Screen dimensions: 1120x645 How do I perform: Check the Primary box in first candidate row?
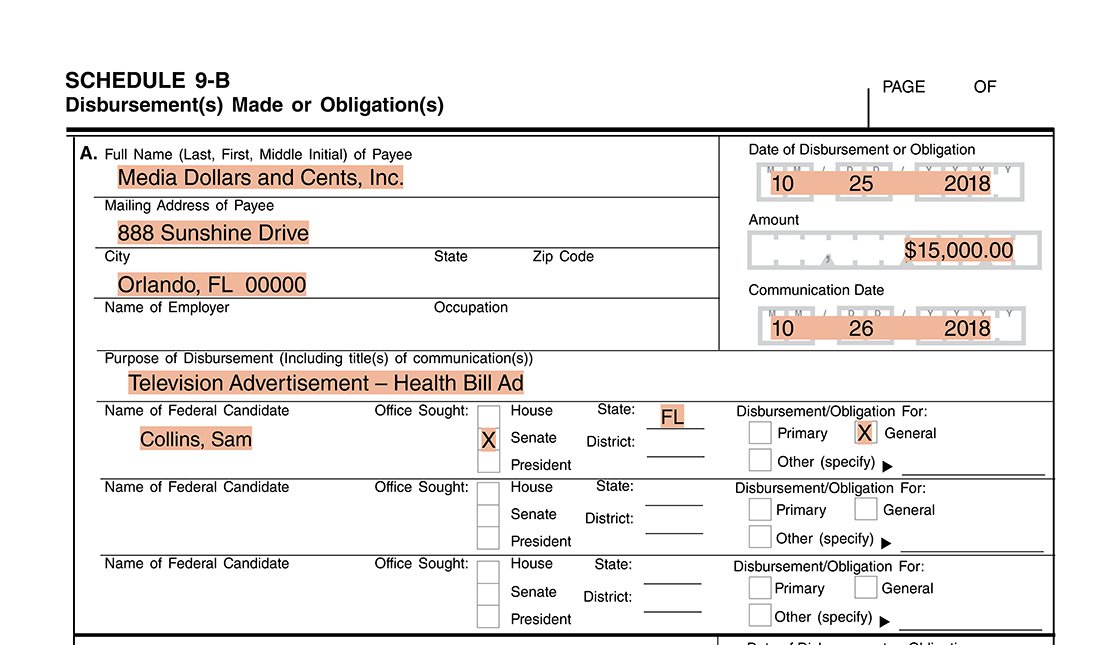pos(760,433)
